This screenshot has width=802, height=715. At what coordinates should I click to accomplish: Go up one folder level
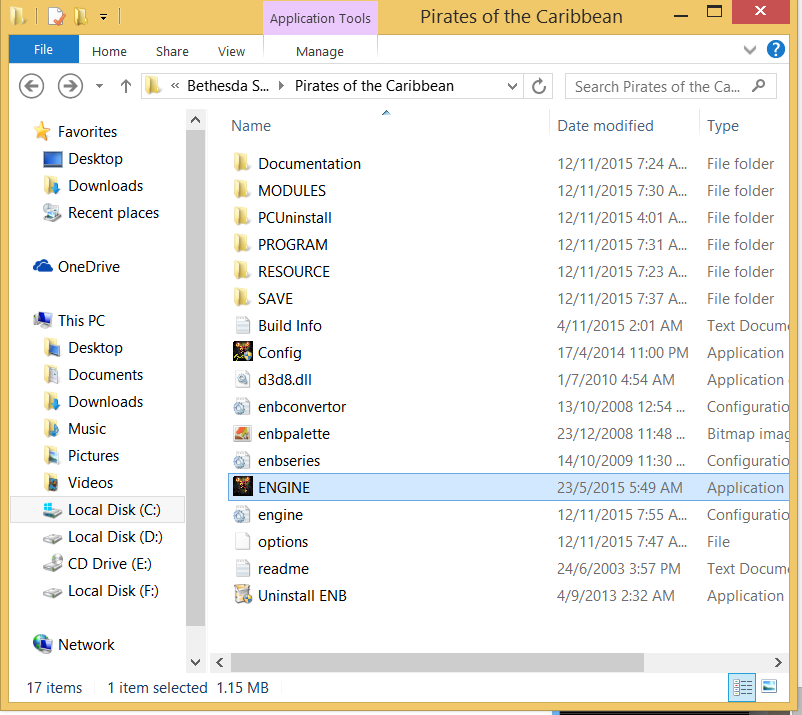pyautogui.click(x=126, y=86)
